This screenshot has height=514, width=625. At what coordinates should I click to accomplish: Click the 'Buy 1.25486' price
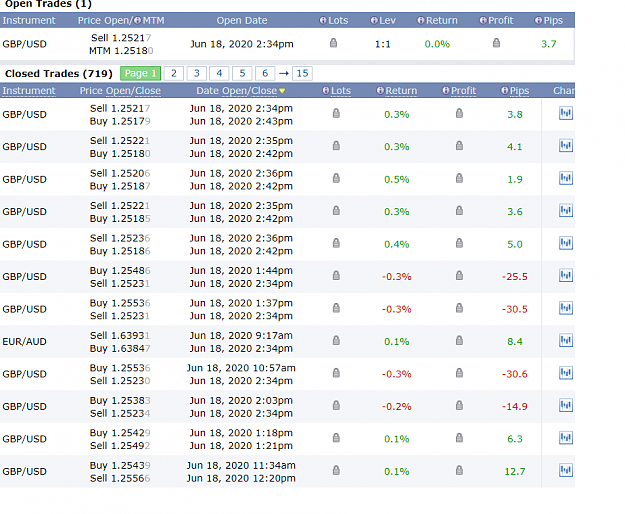coord(120,271)
